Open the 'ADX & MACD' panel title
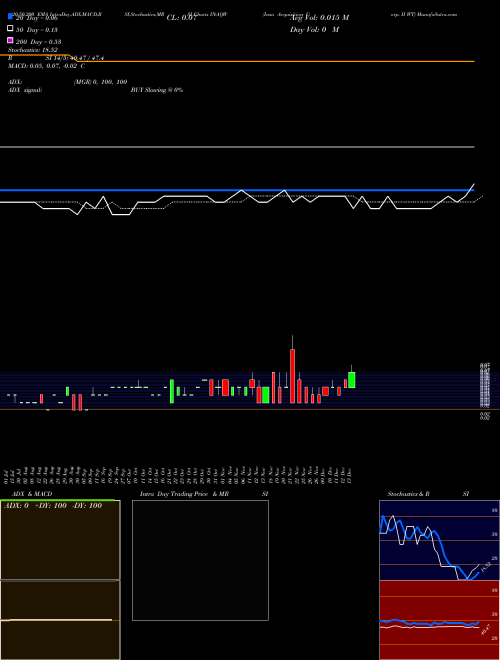The height and width of the screenshot is (660, 500). [32, 494]
